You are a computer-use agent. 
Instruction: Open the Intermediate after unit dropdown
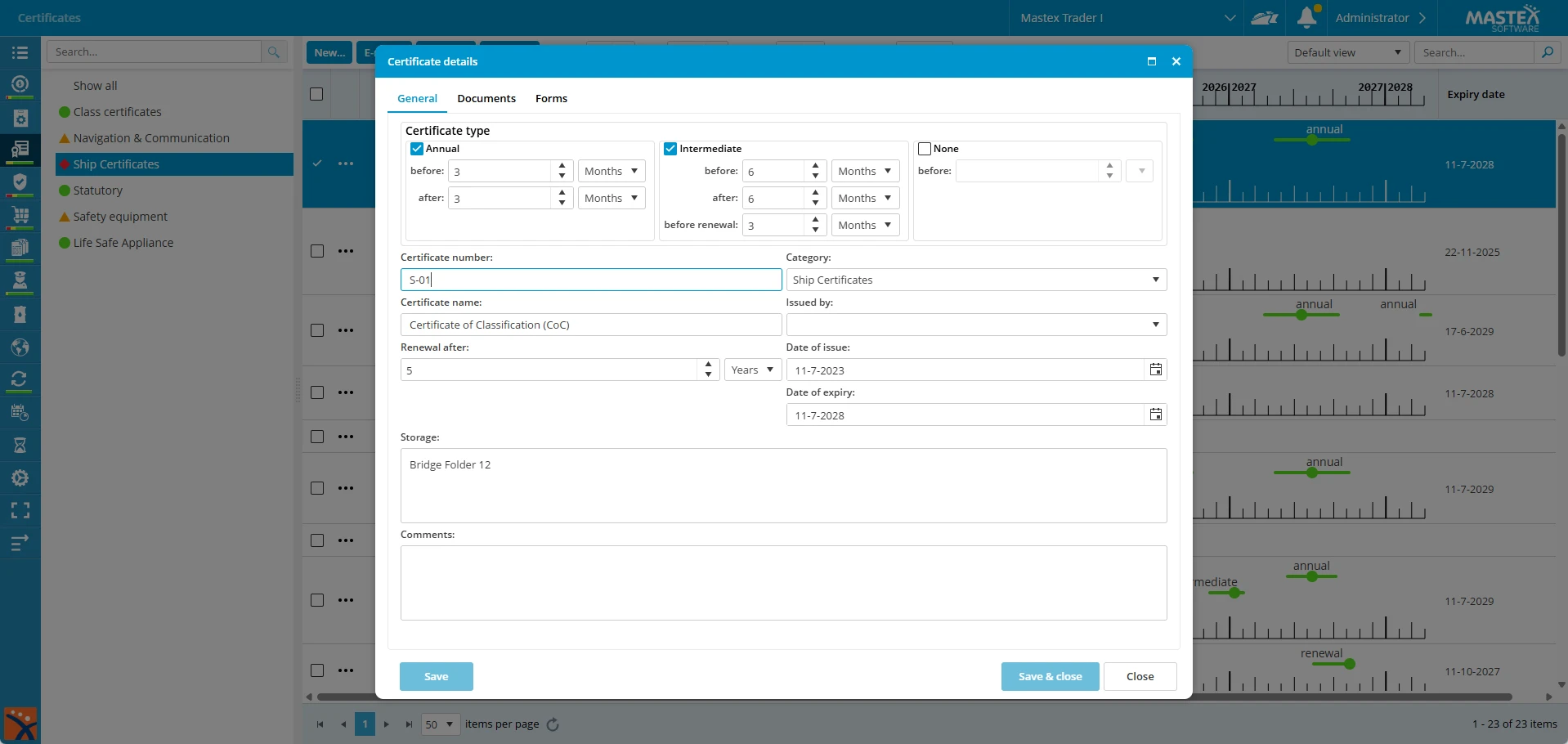tap(865, 198)
